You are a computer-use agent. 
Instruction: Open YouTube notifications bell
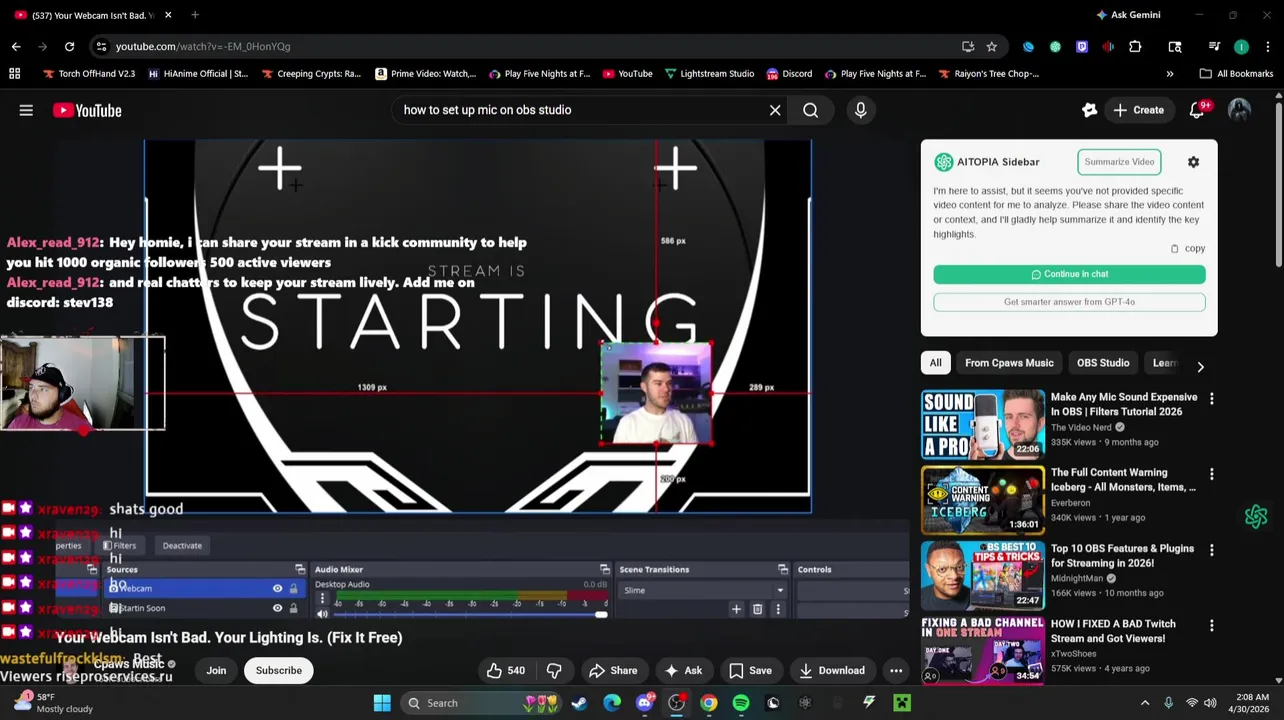click(1196, 110)
